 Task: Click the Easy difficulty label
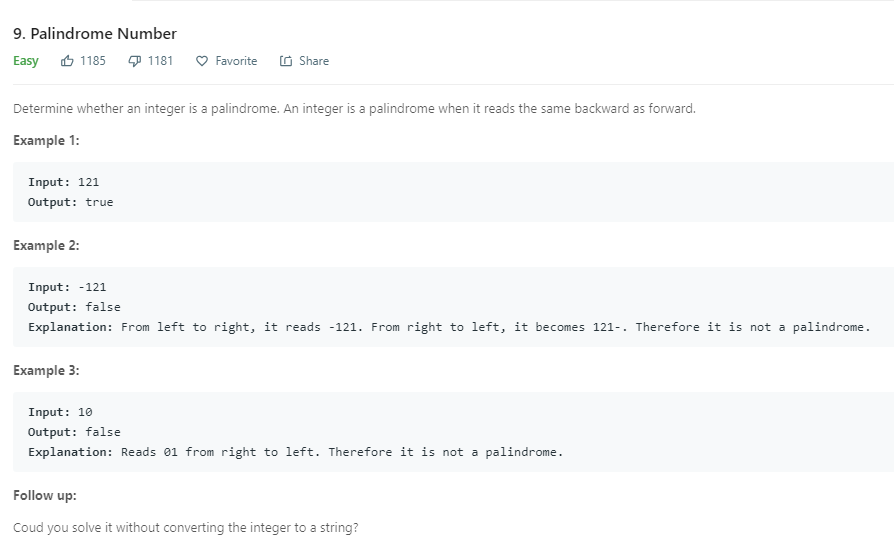click(26, 61)
